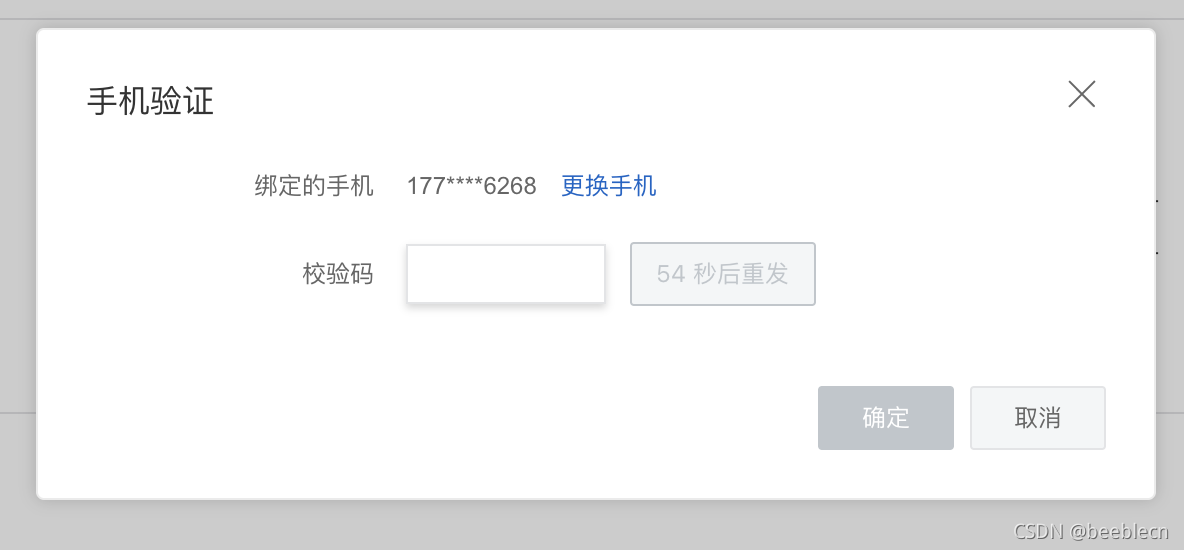
Task: Focus the 校验码 input box
Action: click(506, 273)
